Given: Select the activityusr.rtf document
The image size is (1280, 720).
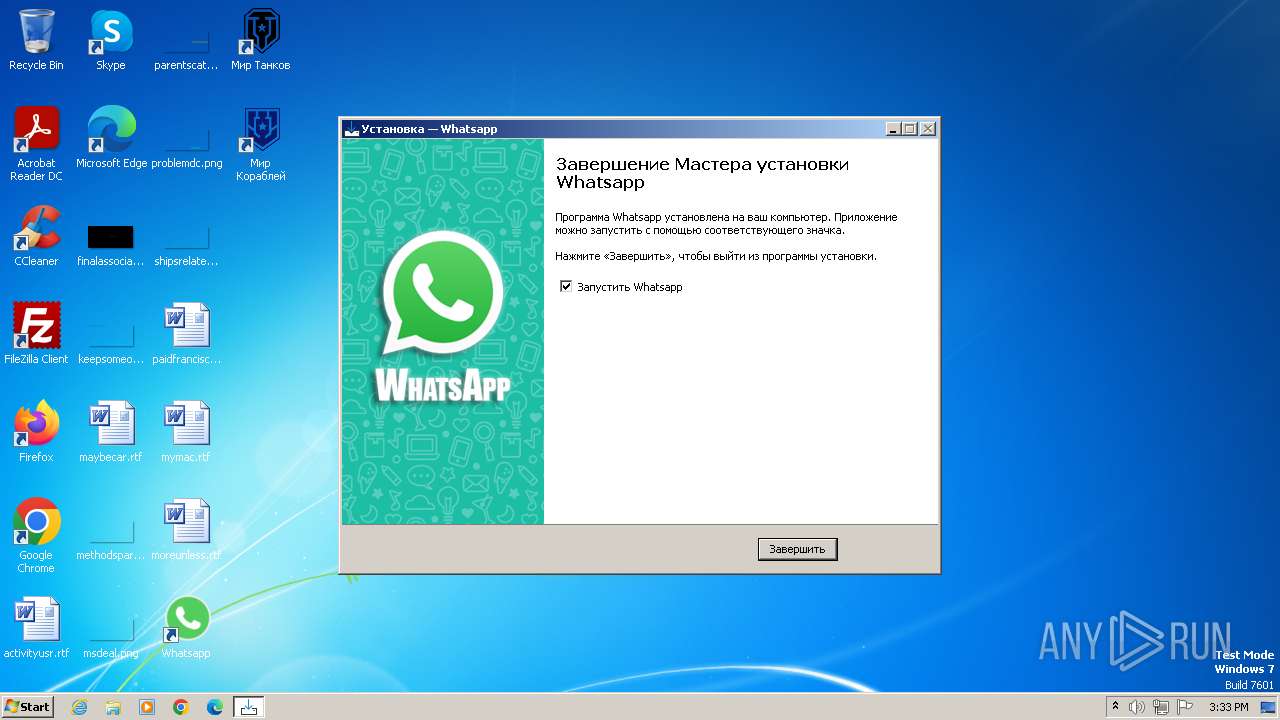Looking at the screenshot, I should tap(36, 628).
